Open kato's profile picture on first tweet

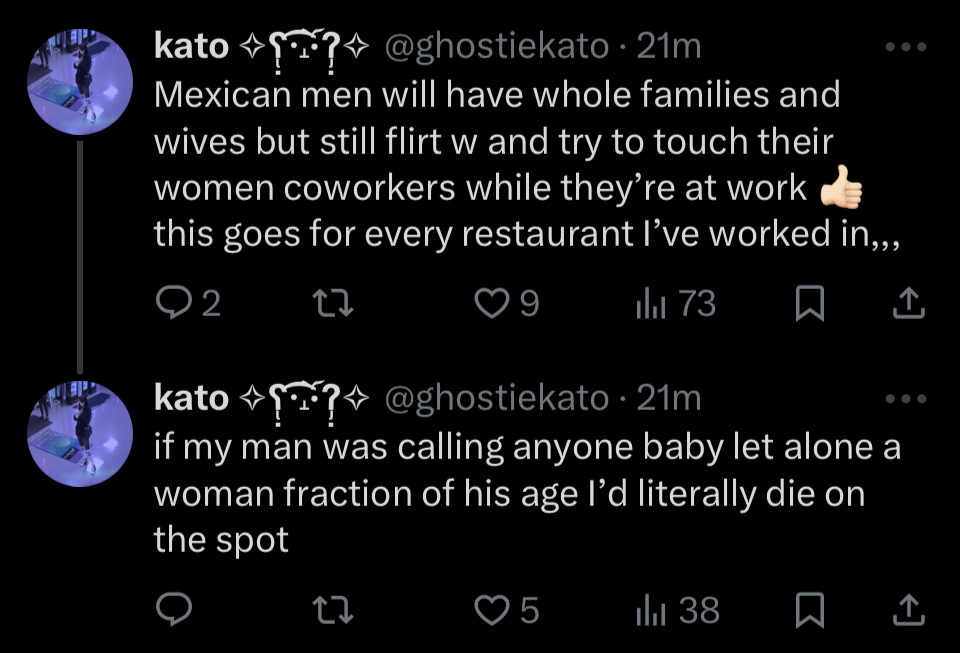80,80
